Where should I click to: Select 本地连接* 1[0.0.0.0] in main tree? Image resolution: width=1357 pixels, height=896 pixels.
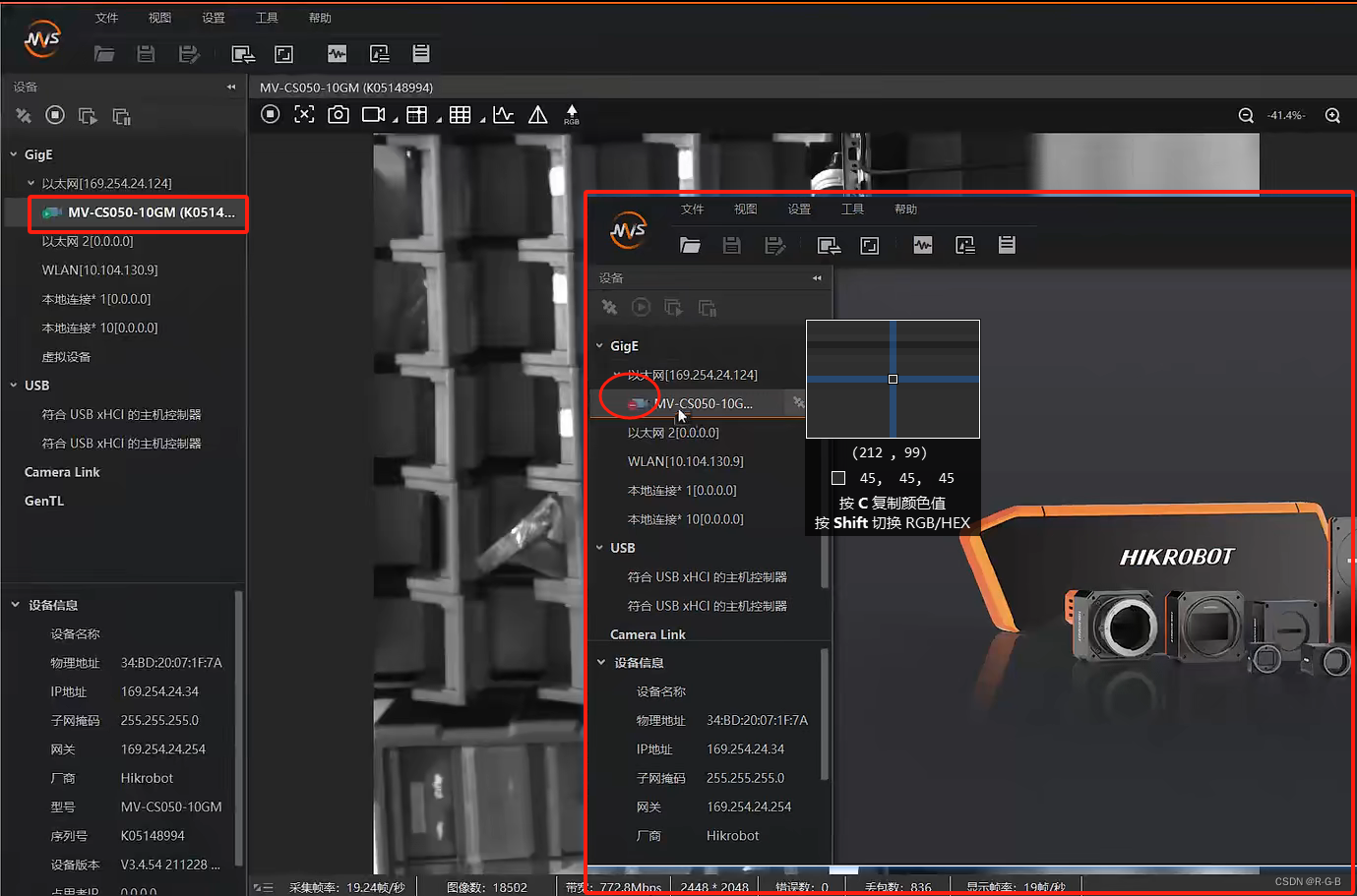[95, 299]
